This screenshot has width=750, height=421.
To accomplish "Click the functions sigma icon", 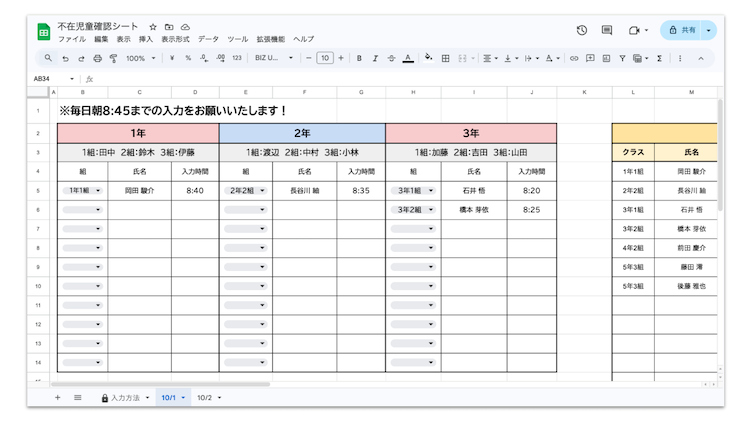I will (x=659, y=58).
